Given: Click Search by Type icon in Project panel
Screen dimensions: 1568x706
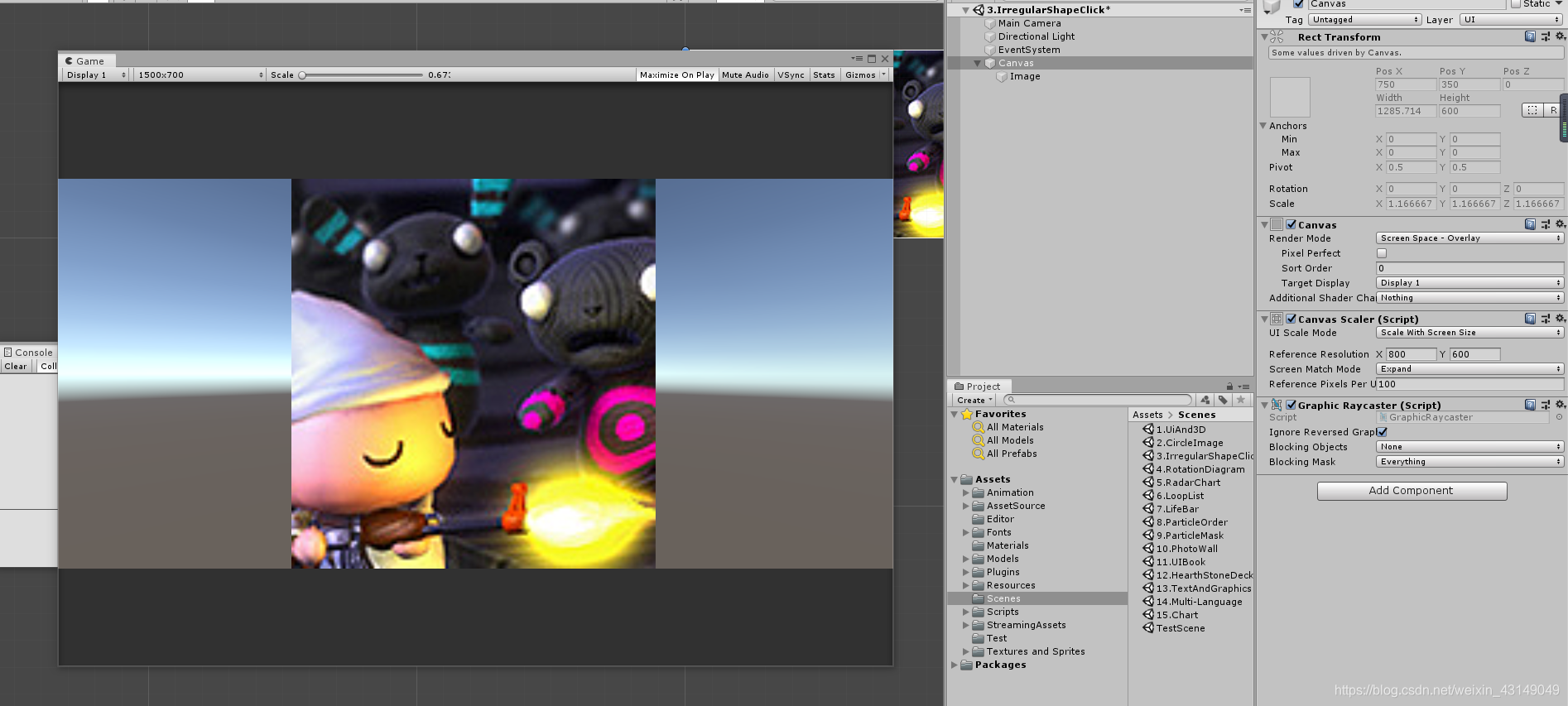Looking at the screenshot, I should point(1205,400).
